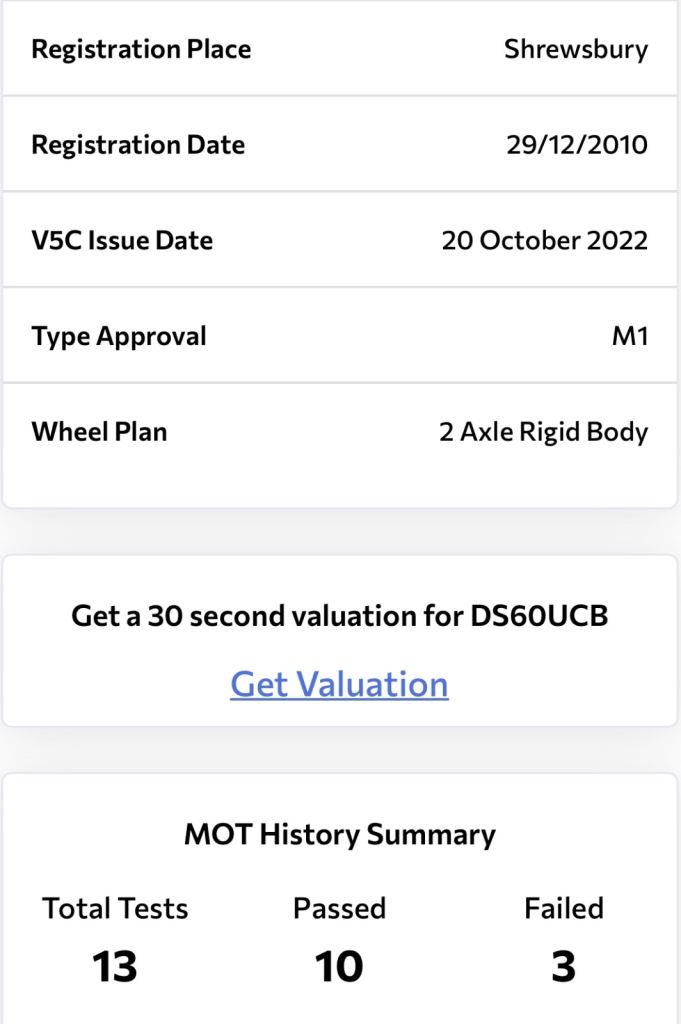Select the Shrewsbury registration place value

(575, 49)
